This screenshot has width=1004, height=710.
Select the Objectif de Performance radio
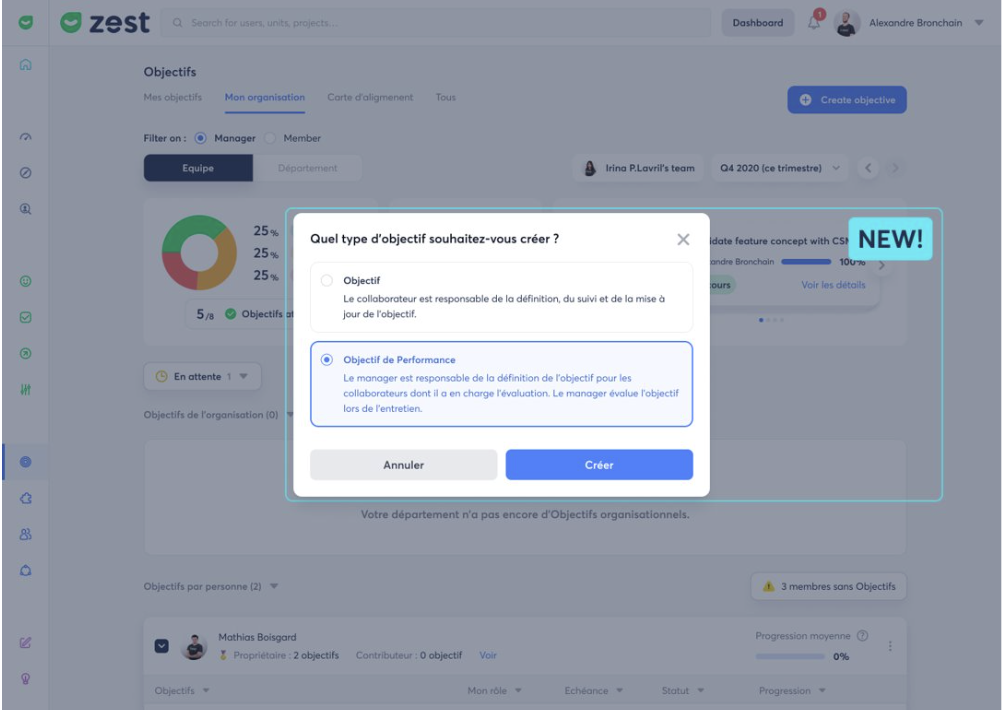(327, 360)
